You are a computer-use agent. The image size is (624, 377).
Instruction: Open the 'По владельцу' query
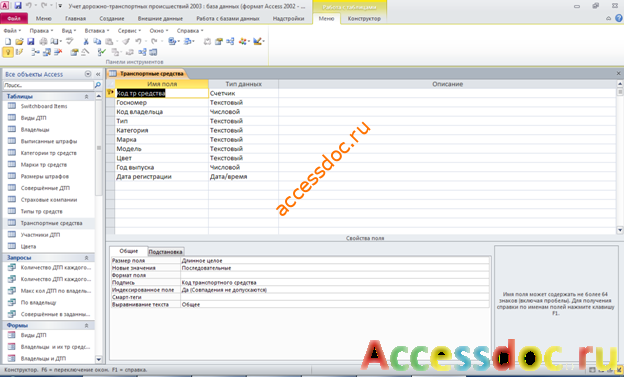click(x=38, y=303)
